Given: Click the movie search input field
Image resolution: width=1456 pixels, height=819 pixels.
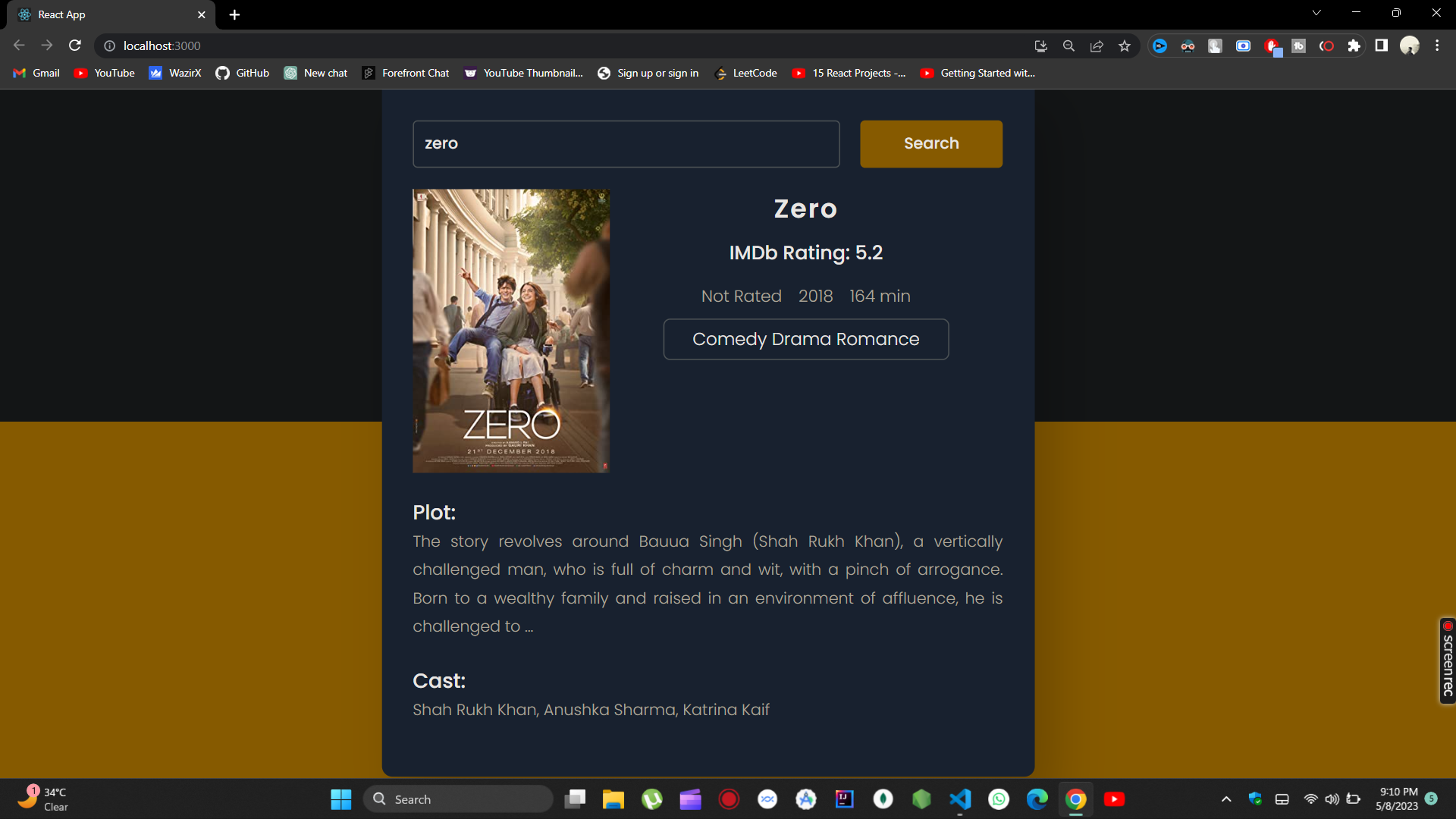Looking at the screenshot, I should (626, 143).
